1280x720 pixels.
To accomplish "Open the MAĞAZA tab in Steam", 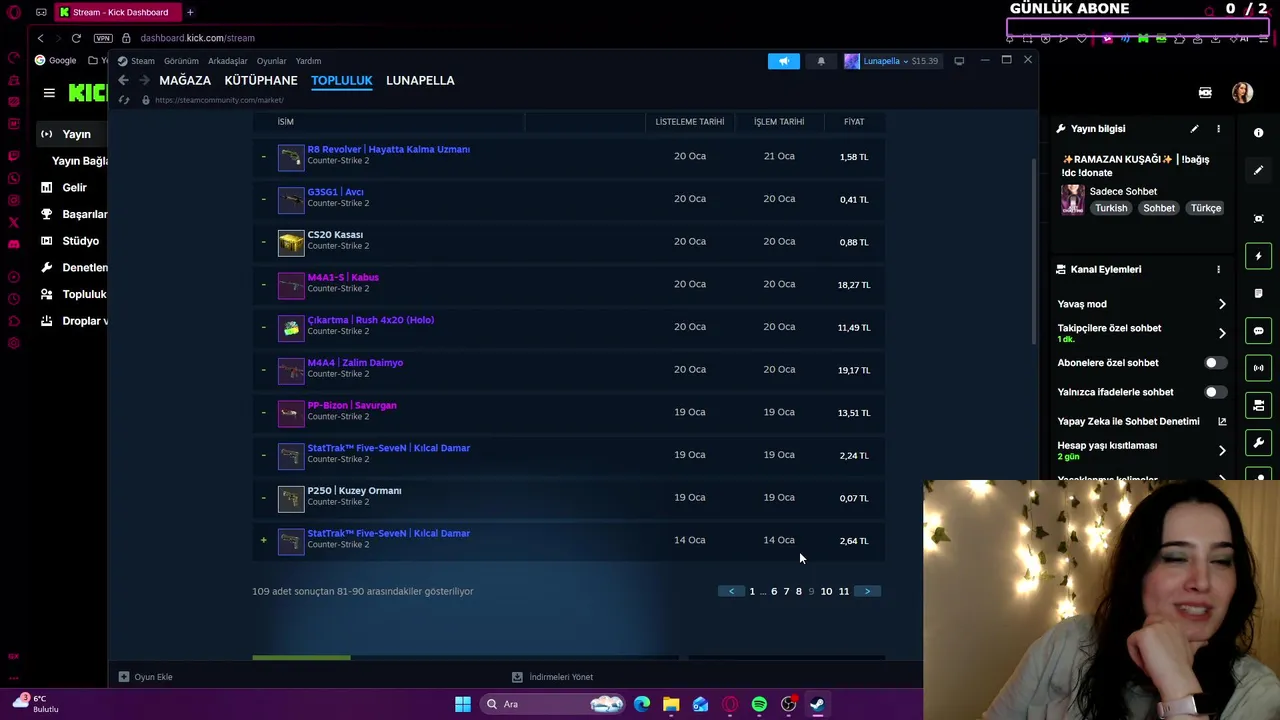I will [185, 80].
